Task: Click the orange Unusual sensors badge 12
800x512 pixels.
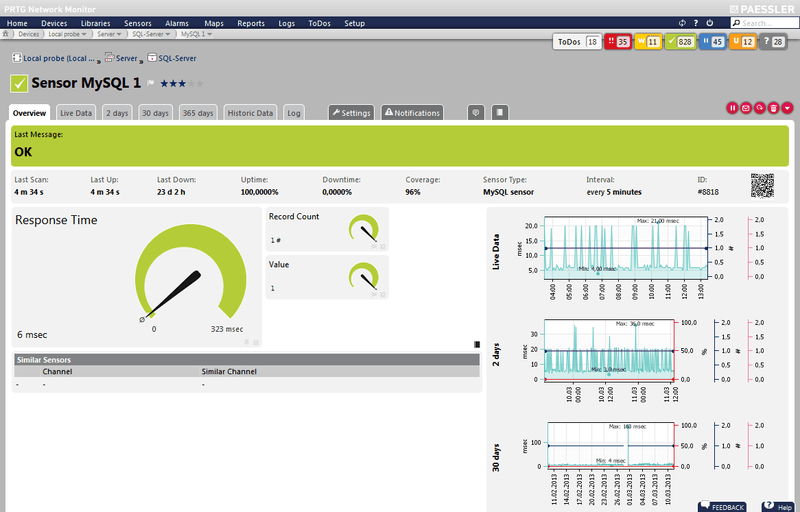Action: [x=743, y=42]
